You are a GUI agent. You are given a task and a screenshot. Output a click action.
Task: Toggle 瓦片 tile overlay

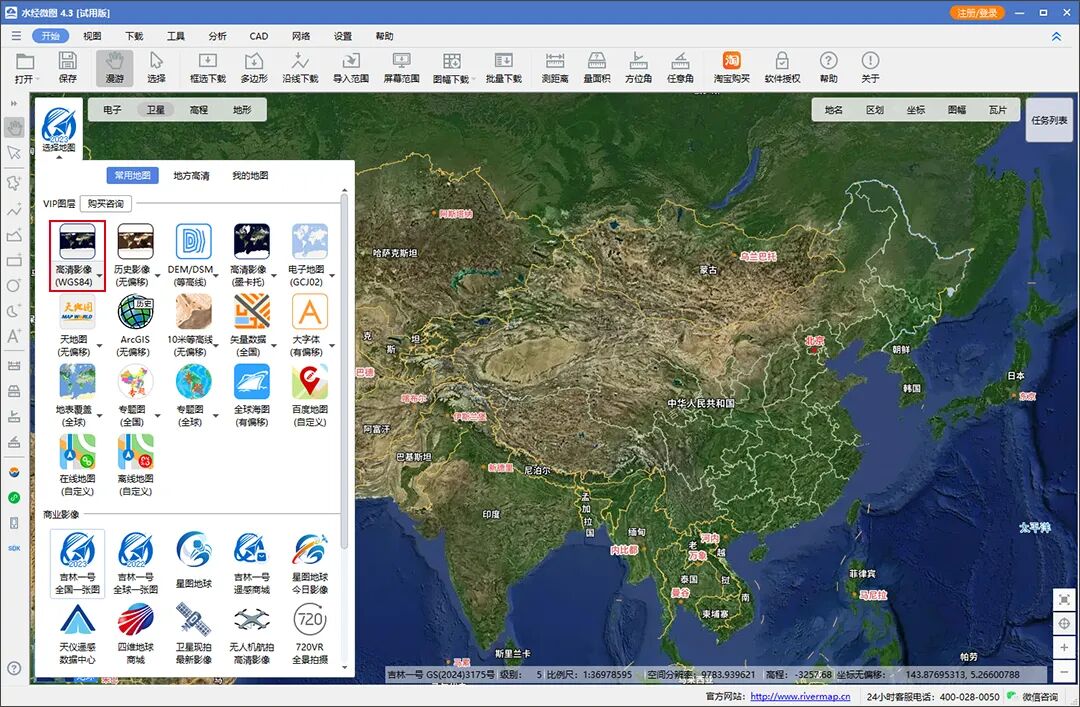tap(997, 110)
